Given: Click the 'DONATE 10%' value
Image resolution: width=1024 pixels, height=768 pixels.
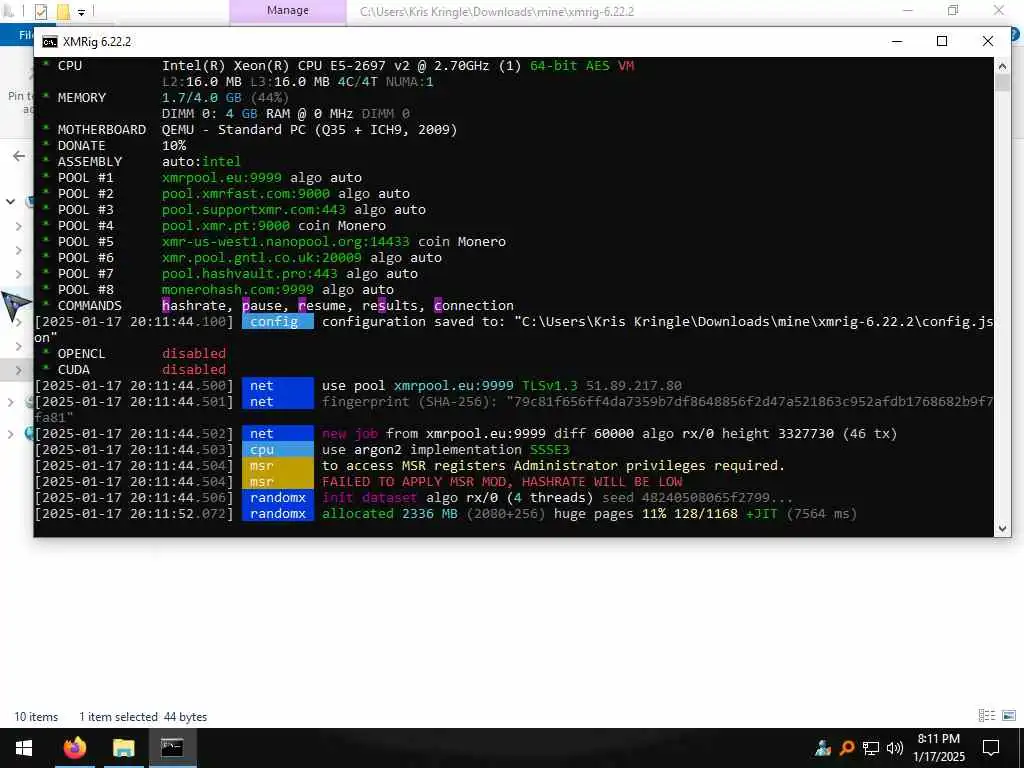Looking at the screenshot, I should [x=174, y=146].
